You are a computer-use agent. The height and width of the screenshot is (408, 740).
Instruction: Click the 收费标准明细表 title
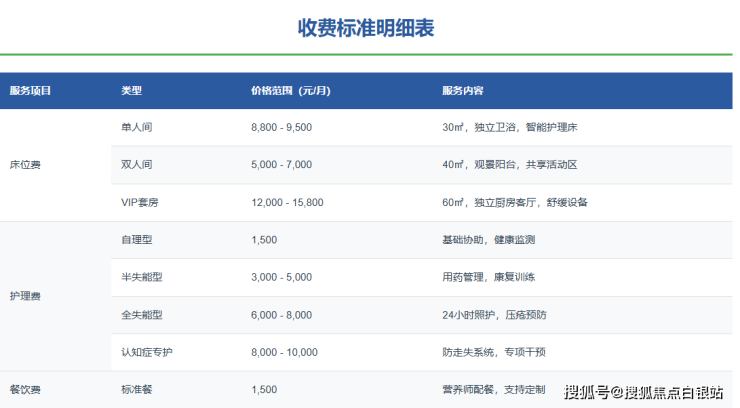[366, 27]
